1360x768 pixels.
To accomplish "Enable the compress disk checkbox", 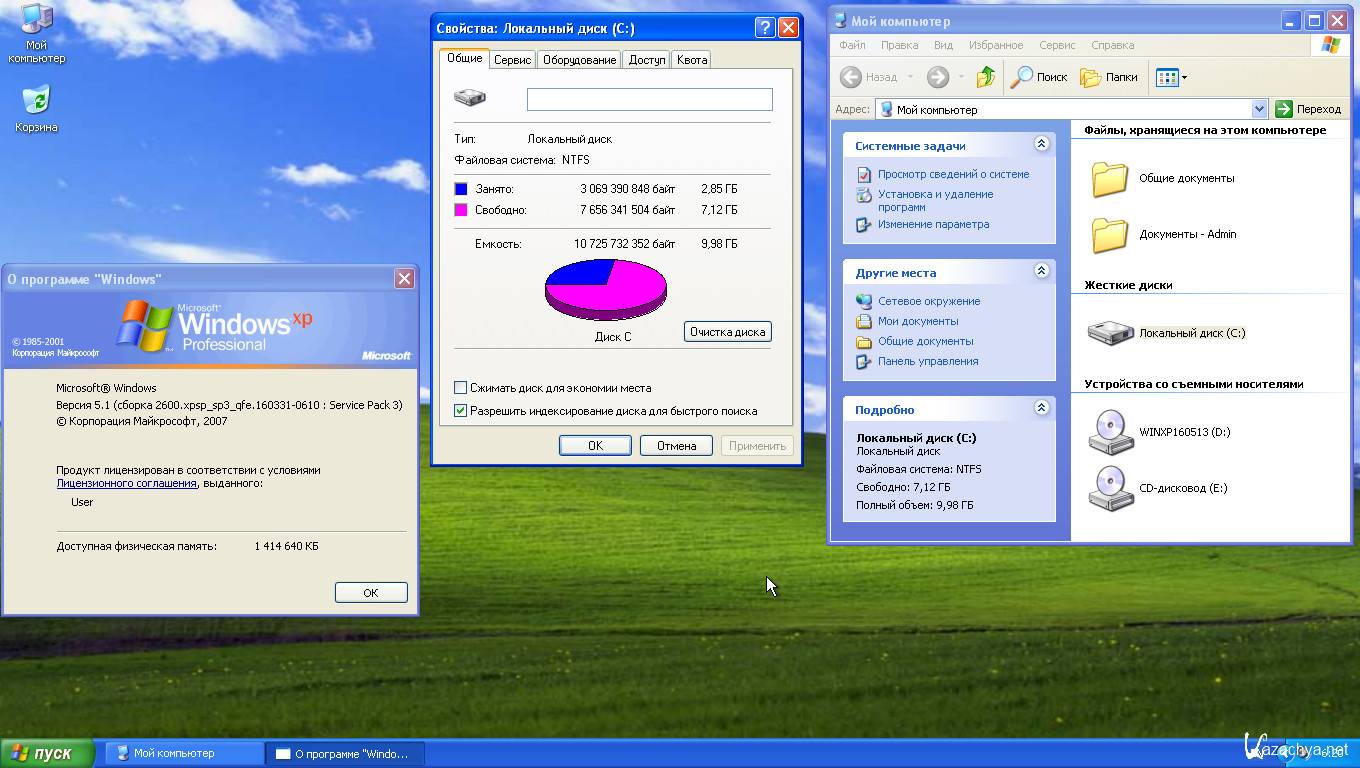I will tap(461, 388).
